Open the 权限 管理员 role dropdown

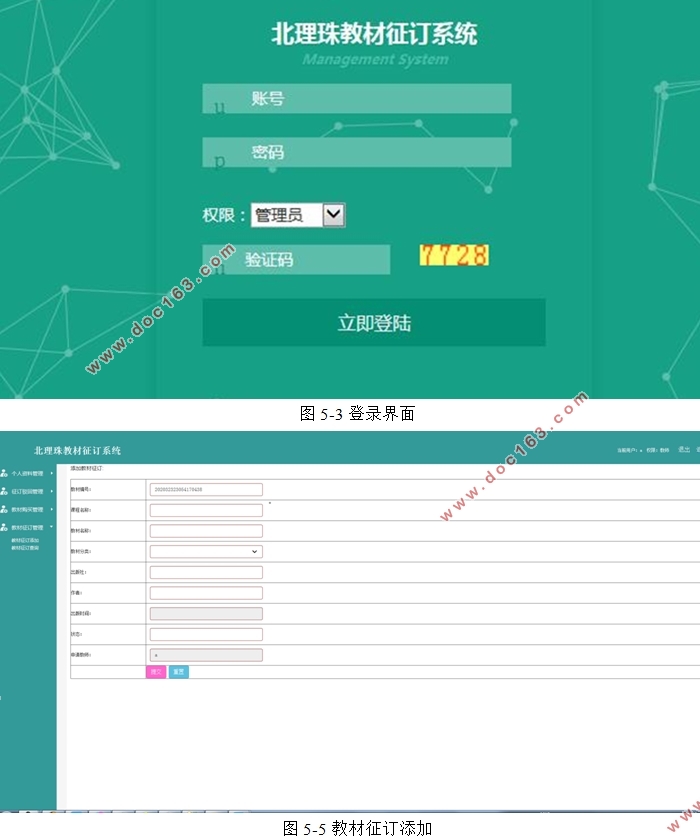(x=298, y=215)
